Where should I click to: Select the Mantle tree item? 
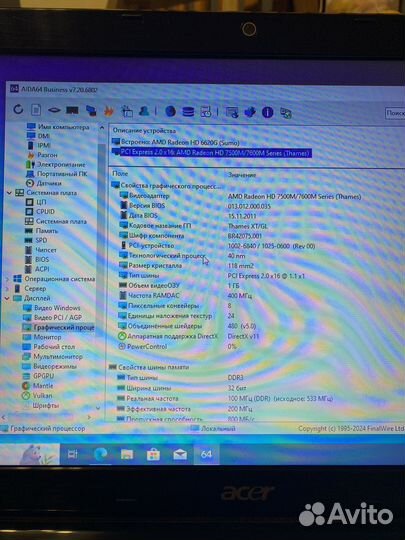coord(43,386)
